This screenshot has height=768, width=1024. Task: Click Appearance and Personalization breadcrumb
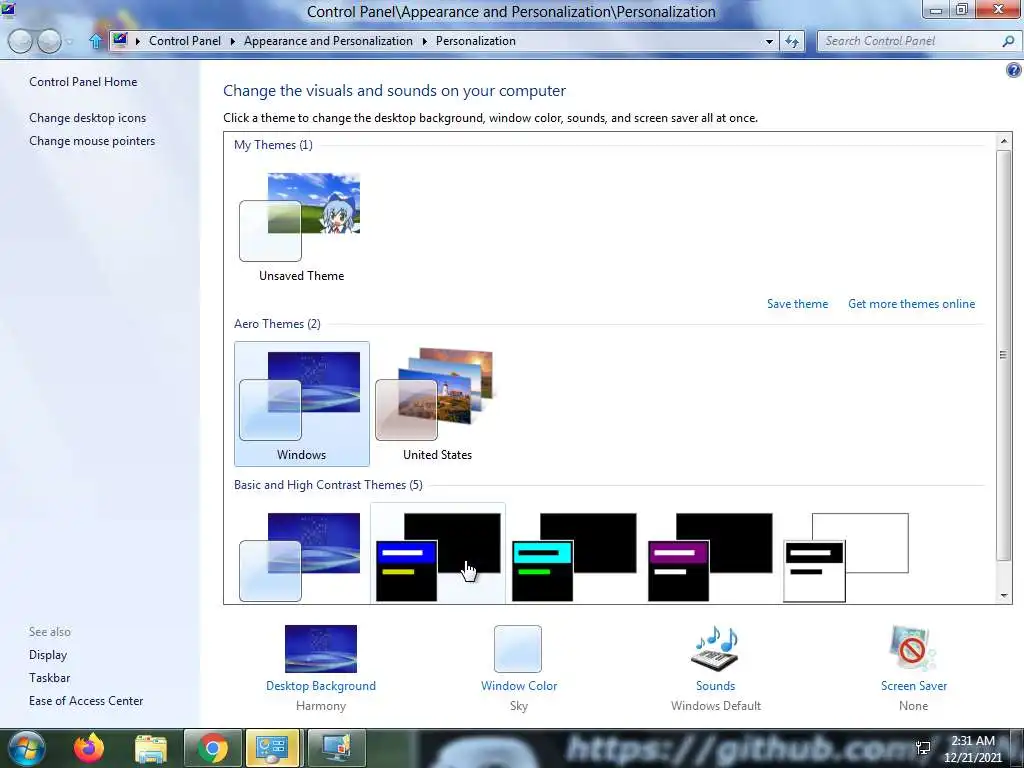[x=328, y=40]
